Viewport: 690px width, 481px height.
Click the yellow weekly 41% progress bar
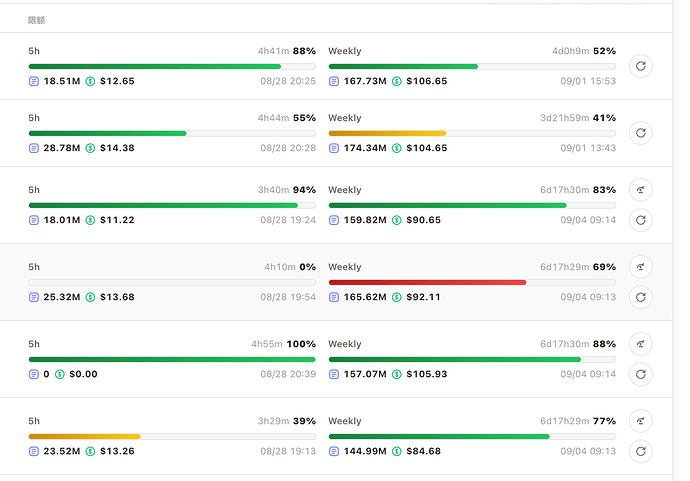click(x=472, y=133)
